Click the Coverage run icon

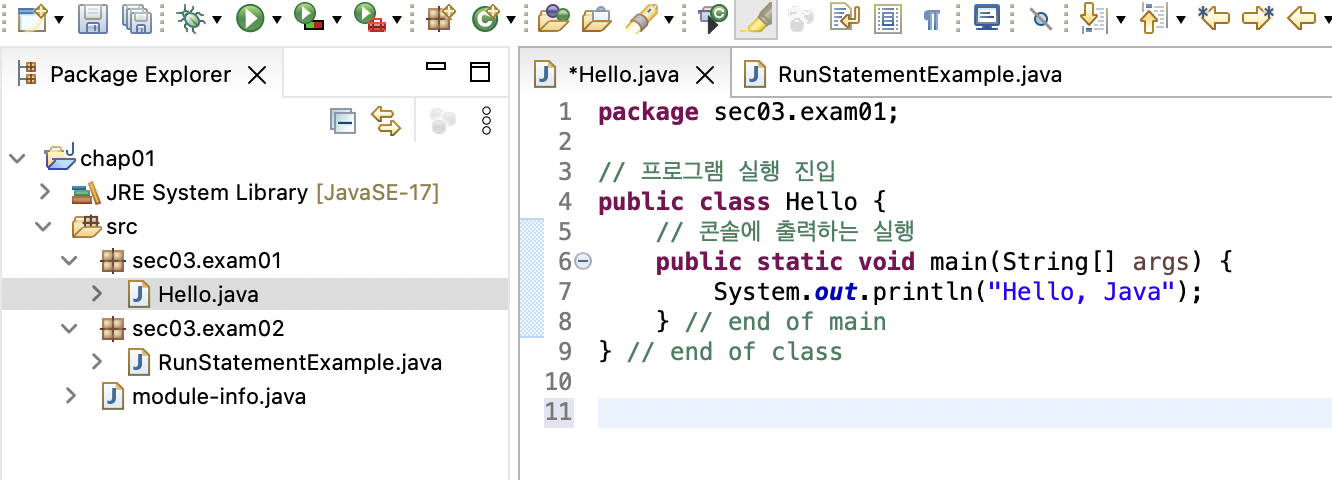(x=308, y=17)
